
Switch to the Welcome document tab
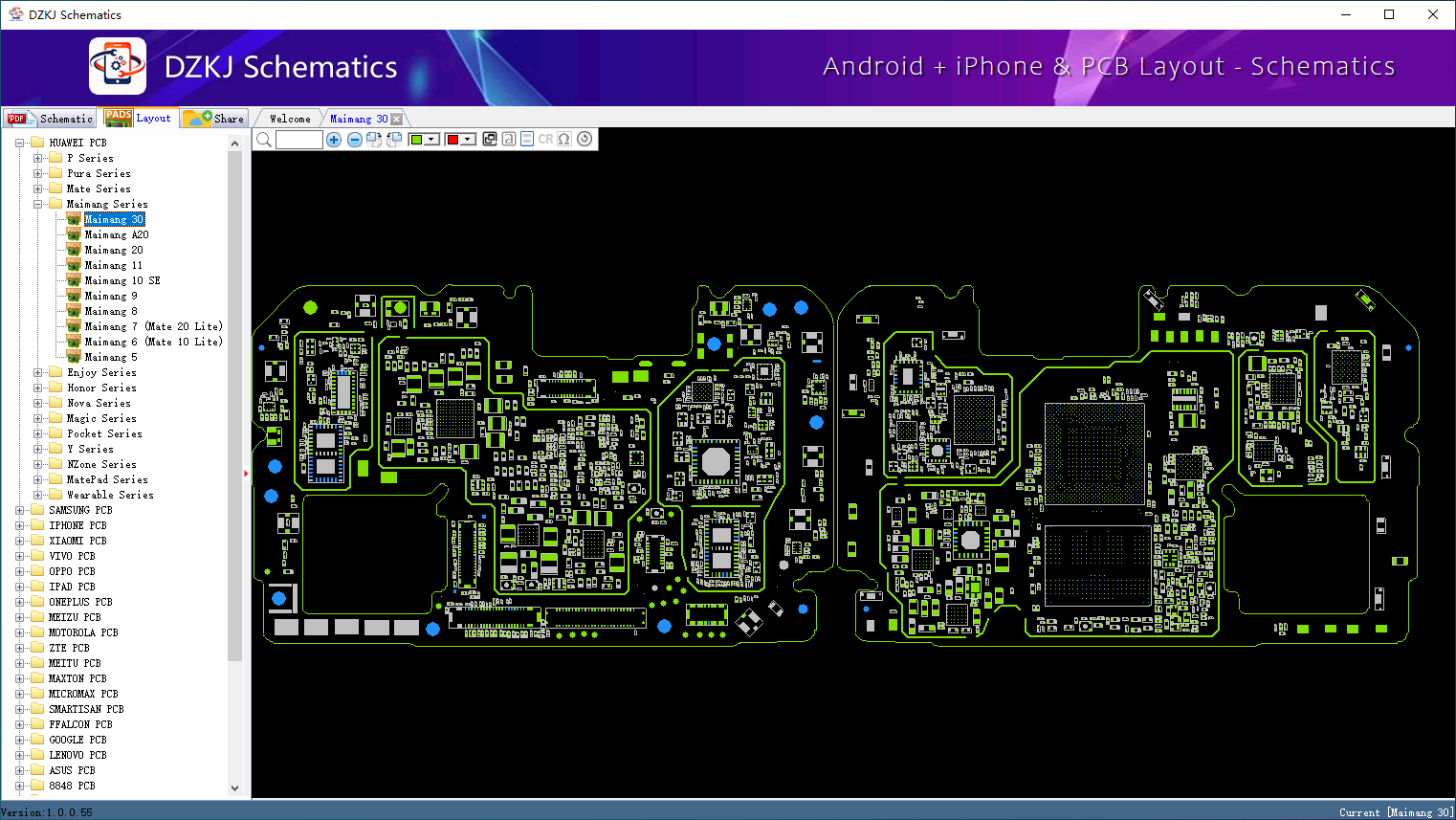click(290, 119)
